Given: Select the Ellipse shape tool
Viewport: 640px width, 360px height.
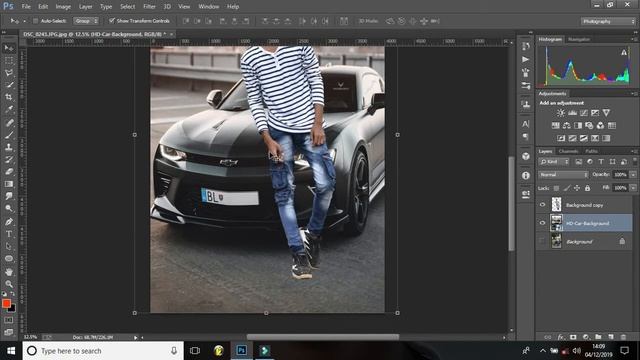Looking at the screenshot, I should pos(9,258).
